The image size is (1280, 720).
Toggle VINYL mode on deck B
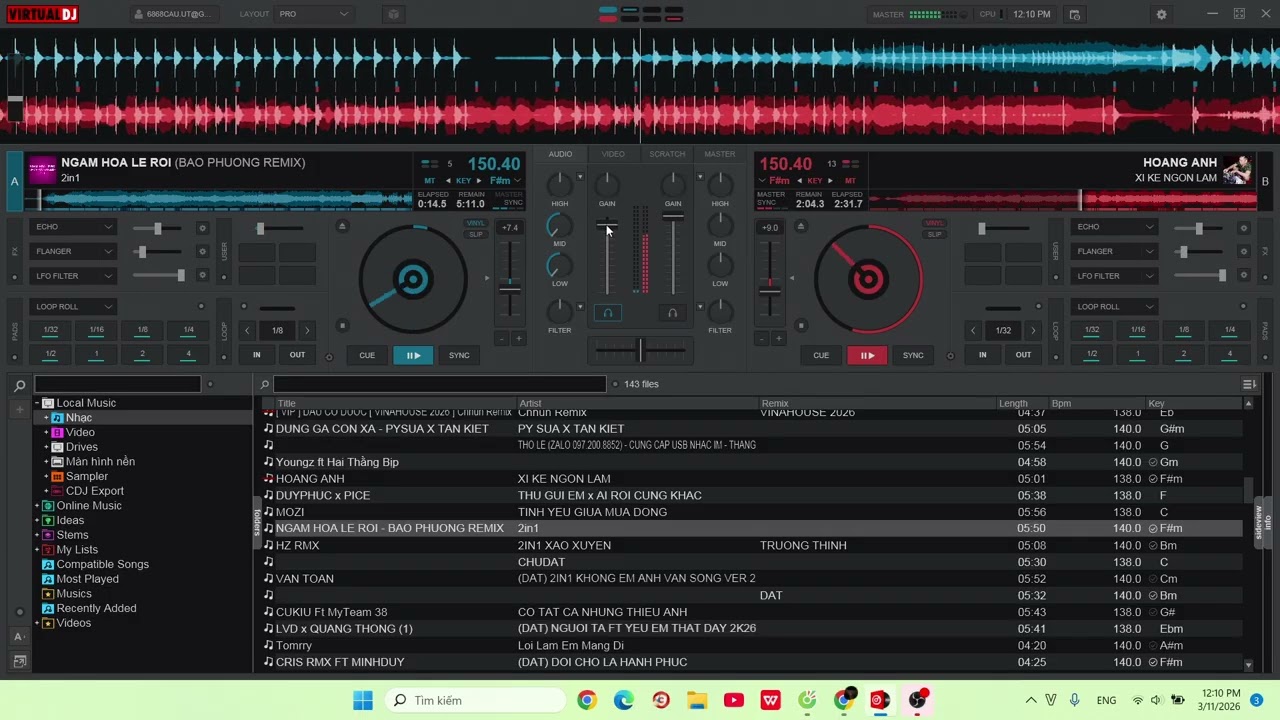tap(934, 223)
